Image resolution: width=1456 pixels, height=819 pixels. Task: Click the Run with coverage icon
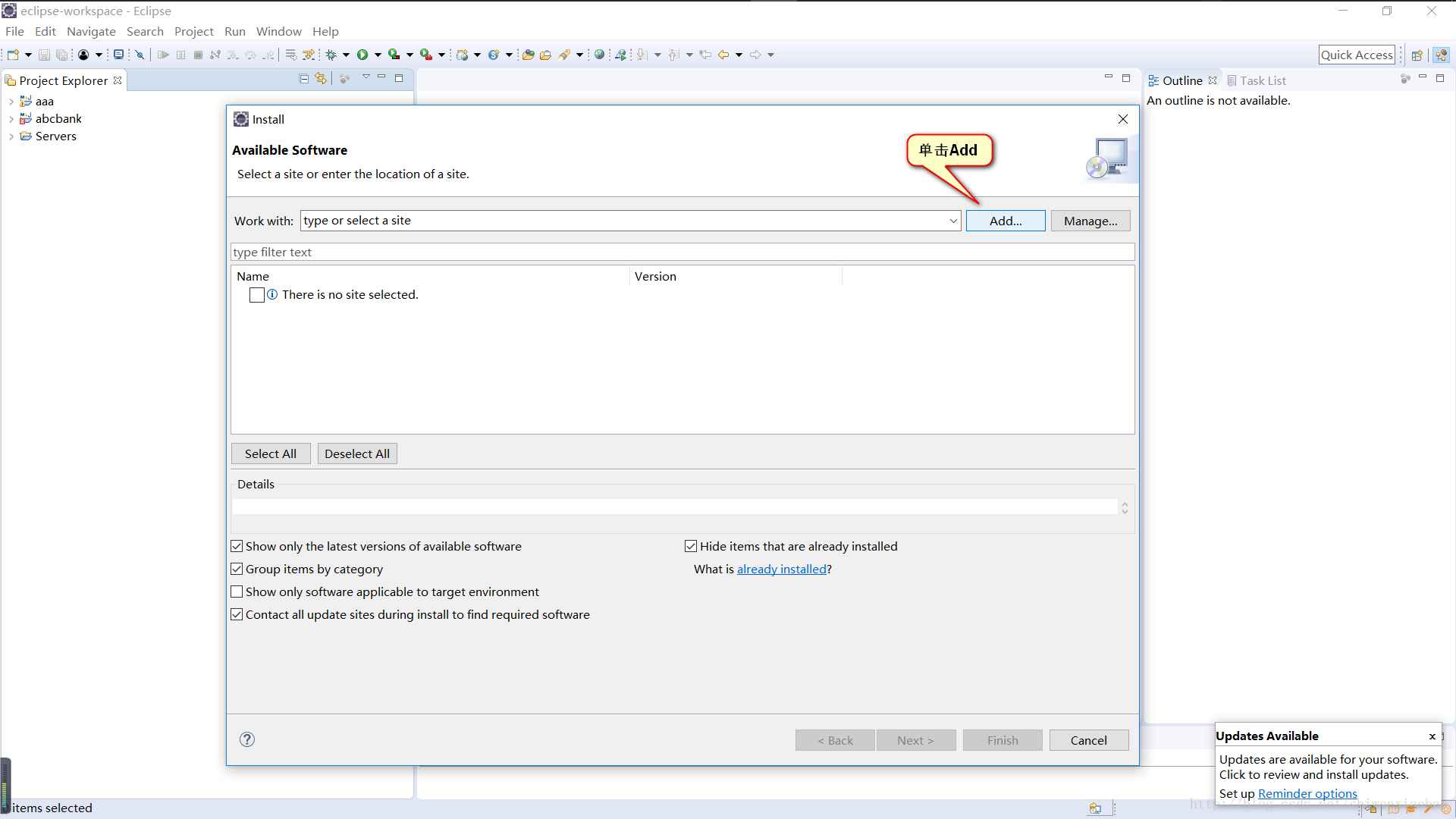(394, 55)
